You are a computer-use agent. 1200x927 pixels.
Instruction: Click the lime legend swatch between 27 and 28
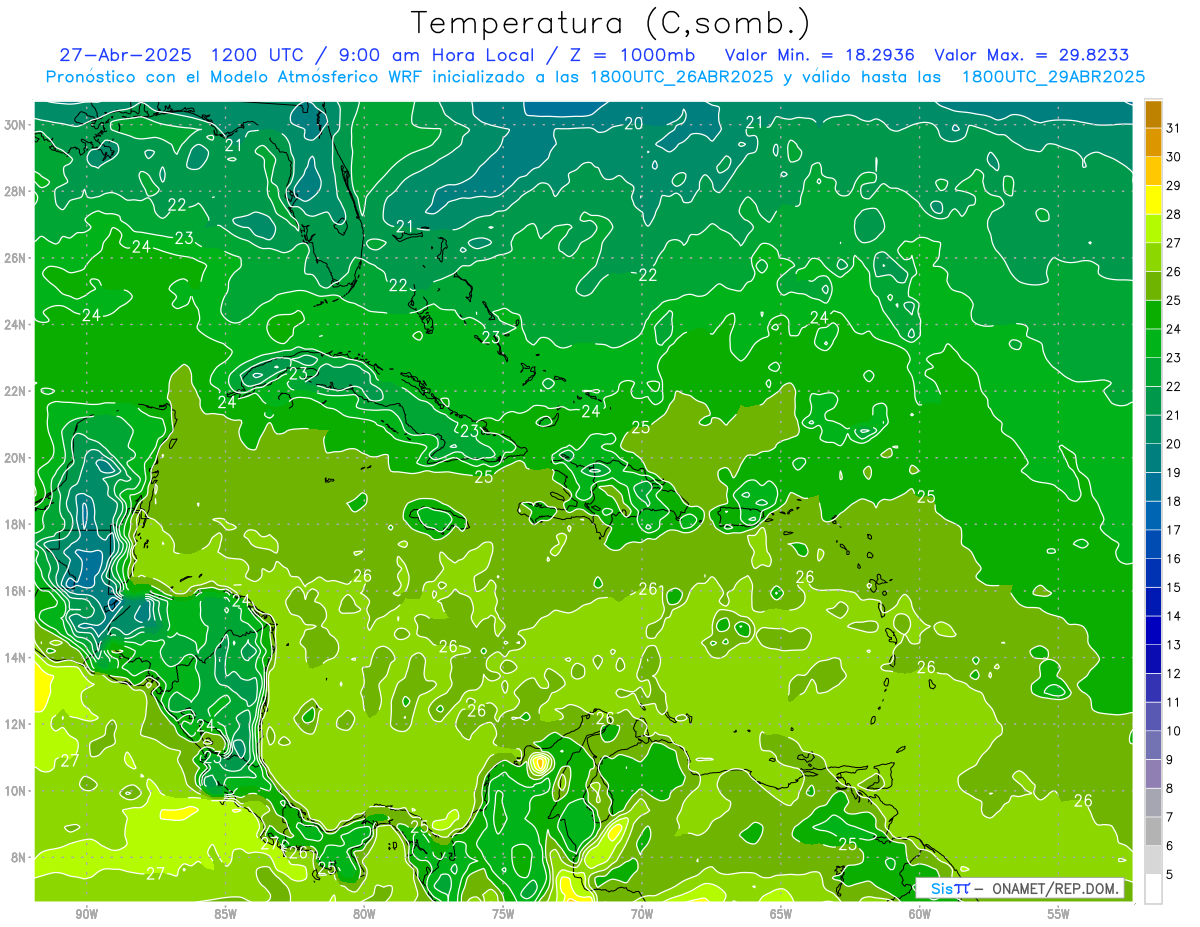click(1153, 229)
